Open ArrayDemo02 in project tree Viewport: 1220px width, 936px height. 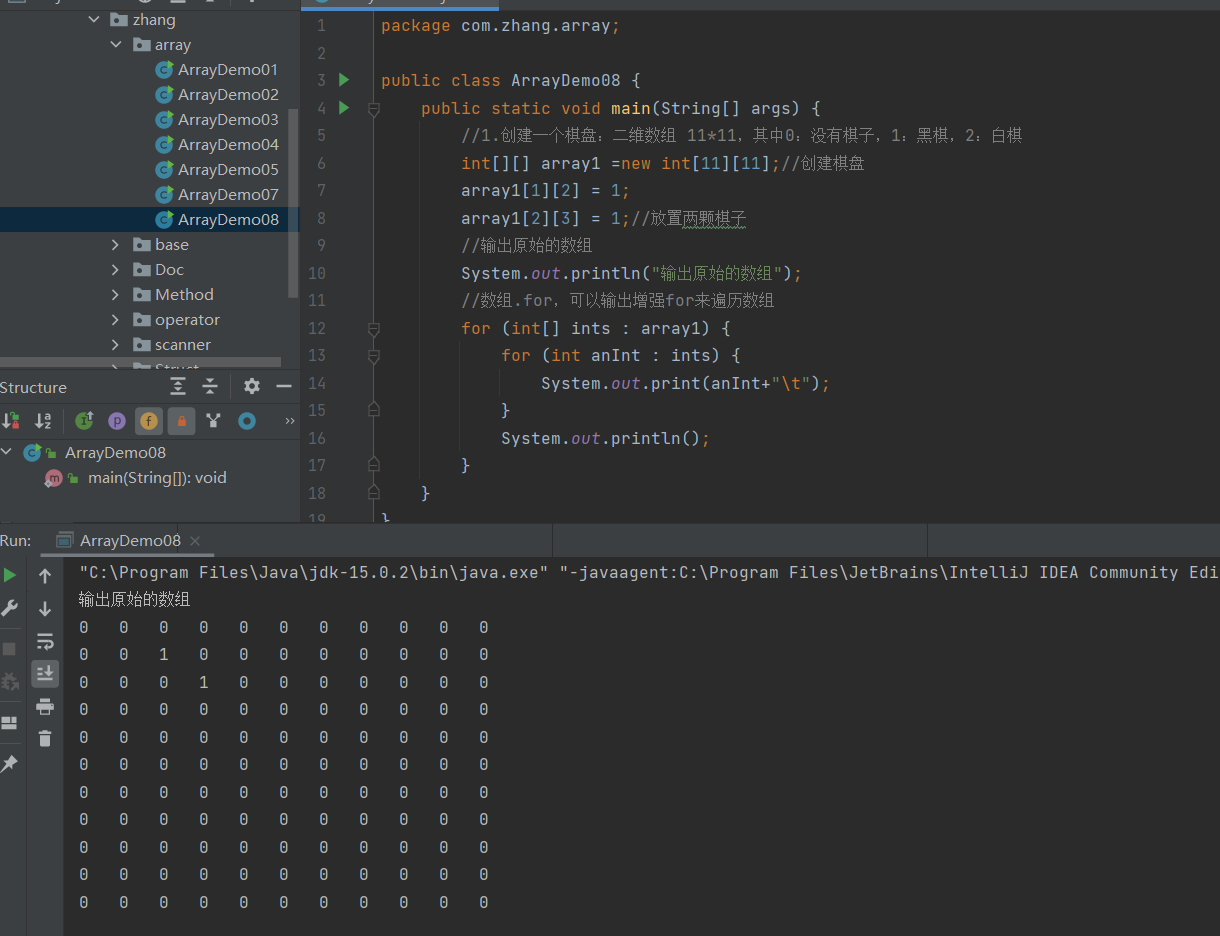point(228,95)
